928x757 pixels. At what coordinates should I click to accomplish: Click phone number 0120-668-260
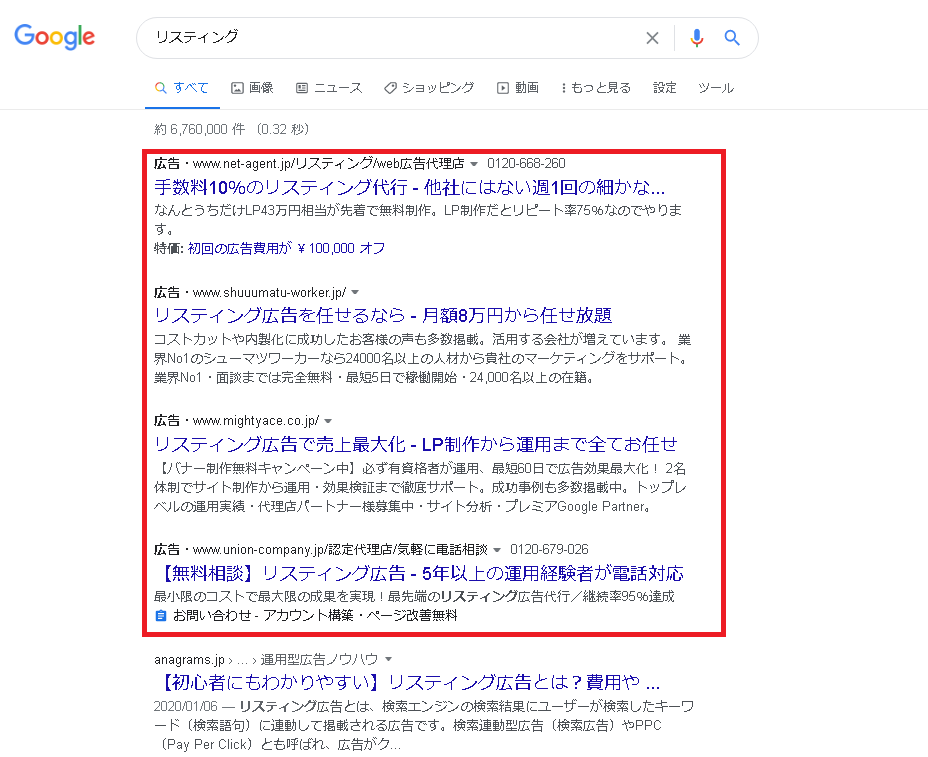click(526, 163)
